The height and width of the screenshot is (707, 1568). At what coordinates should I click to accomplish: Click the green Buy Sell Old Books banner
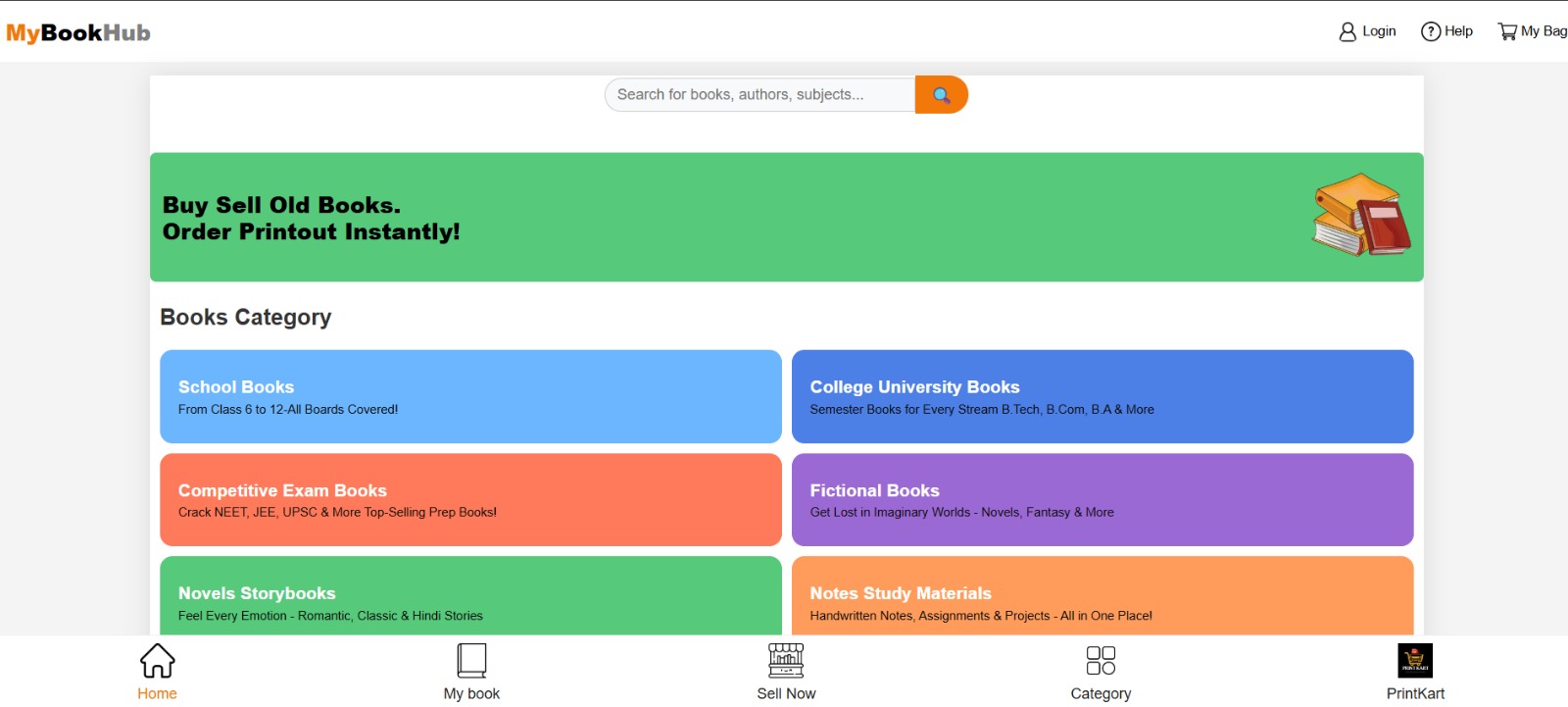(x=787, y=217)
